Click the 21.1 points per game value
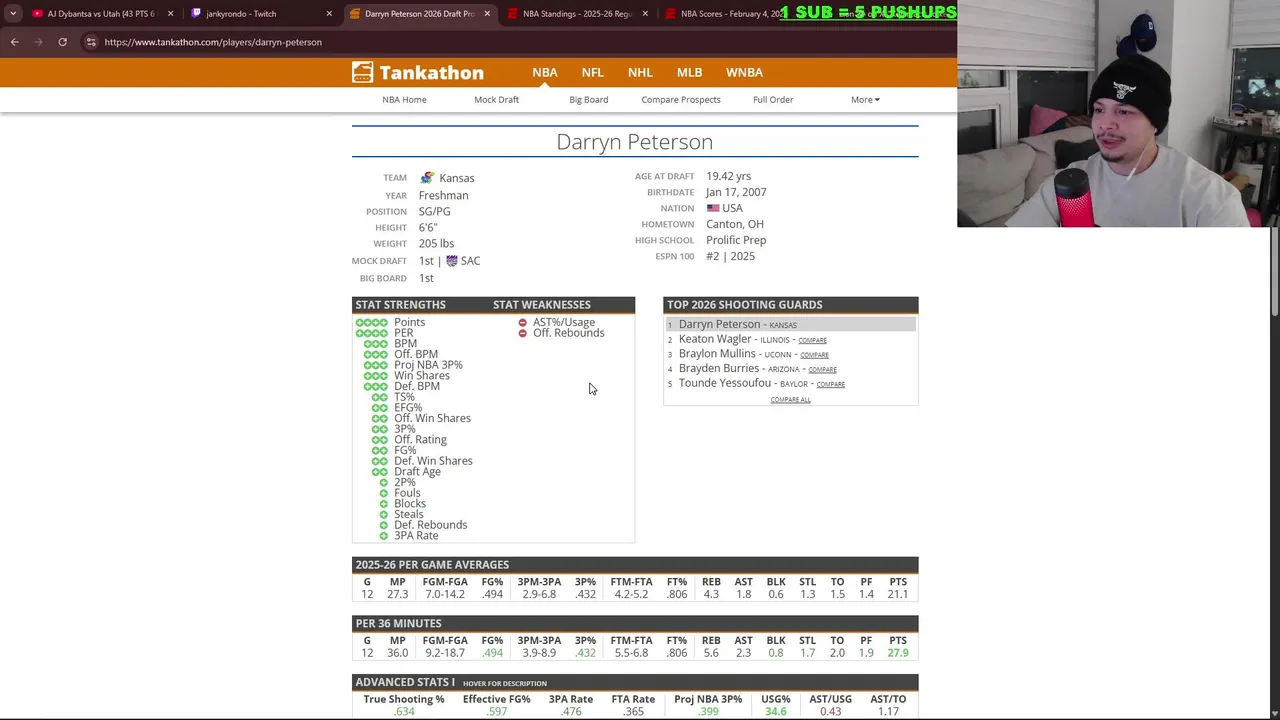Screen dimensions: 1280x720 tap(898, 594)
